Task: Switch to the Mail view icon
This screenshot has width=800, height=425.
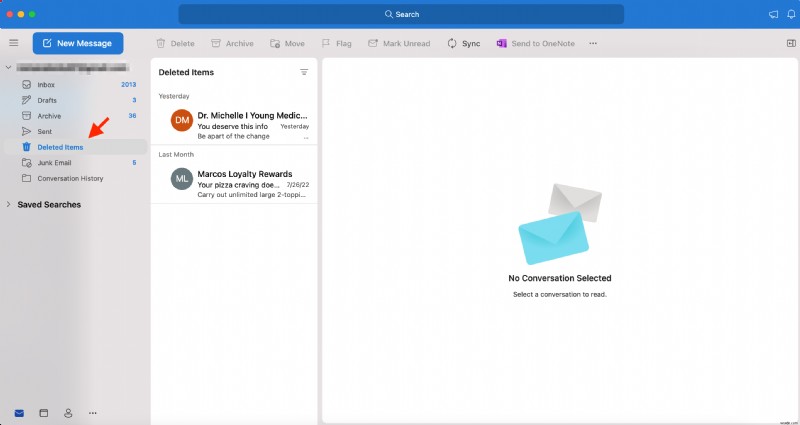Action: pos(19,413)
